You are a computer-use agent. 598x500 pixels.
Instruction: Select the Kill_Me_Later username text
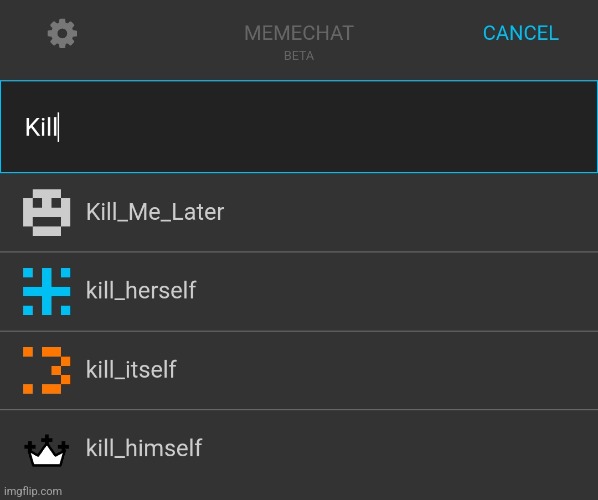click(x=155, y=212)
